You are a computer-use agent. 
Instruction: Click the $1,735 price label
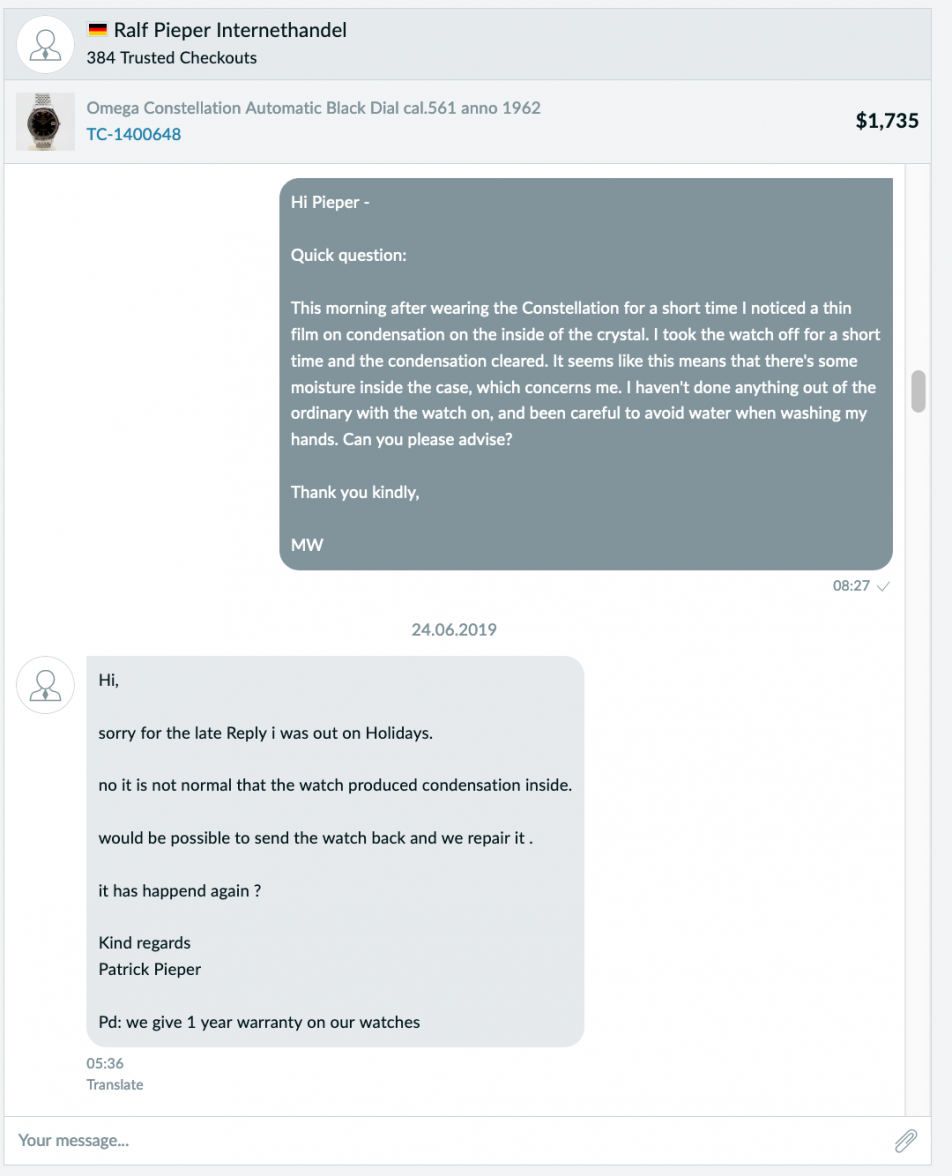(887, 121)
